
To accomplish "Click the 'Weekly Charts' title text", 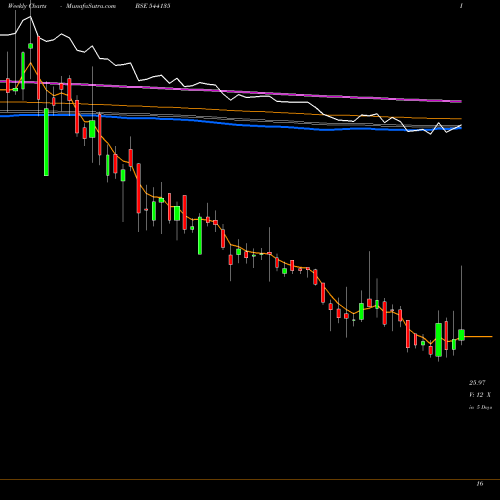I will (27, 6).
